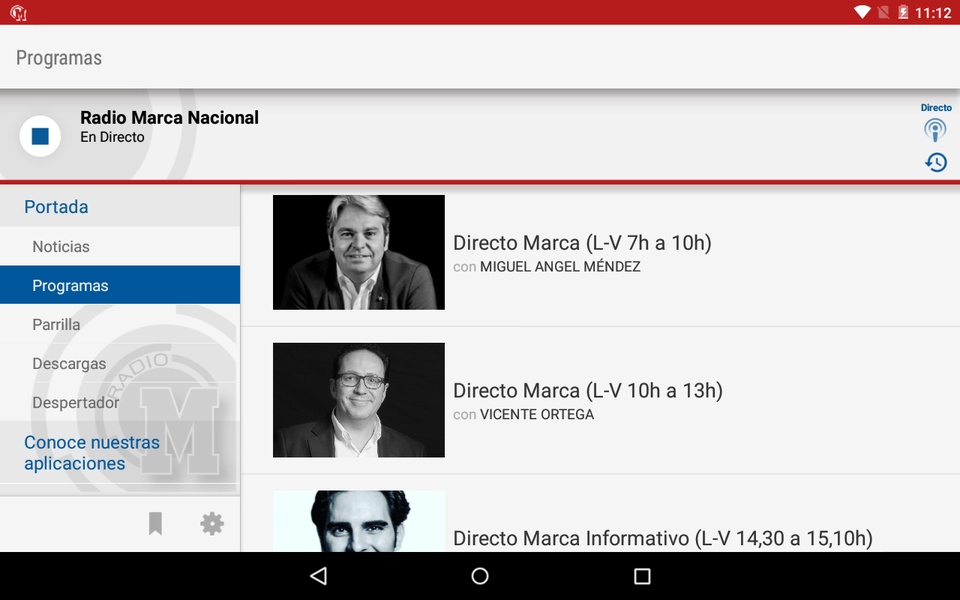Screen dimensions: 960x600
Task: Open Conoce nuestras aplicaciones link
Action: pyautogui.click(x=120, y=452)
